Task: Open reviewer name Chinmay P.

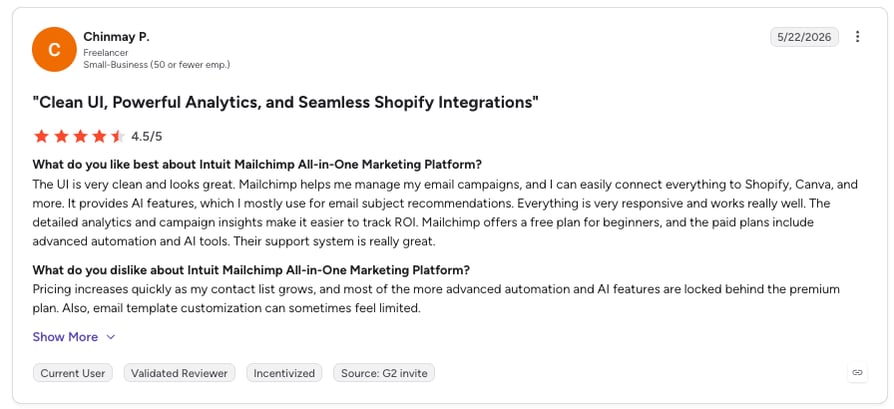Action: point(116,37)
